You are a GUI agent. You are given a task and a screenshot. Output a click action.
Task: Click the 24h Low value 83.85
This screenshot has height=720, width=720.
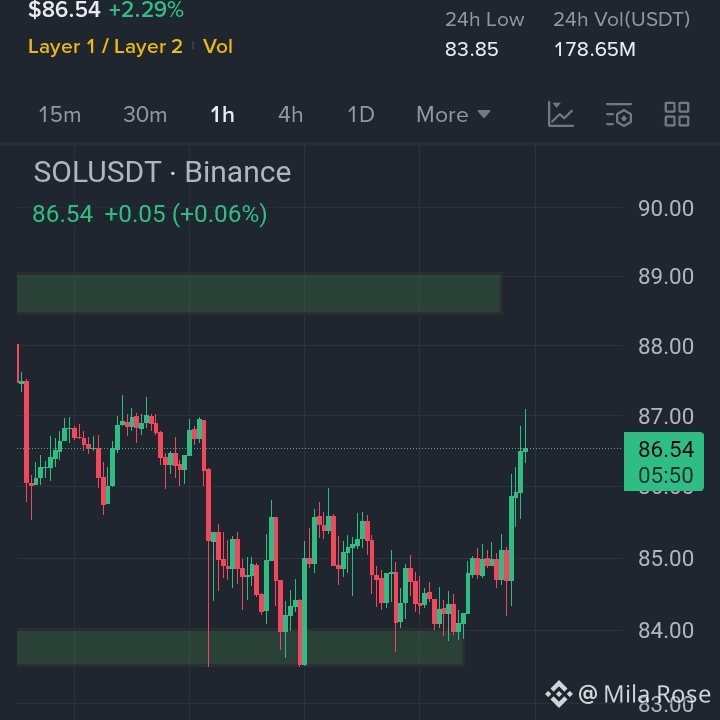click(x=472, y=49)
